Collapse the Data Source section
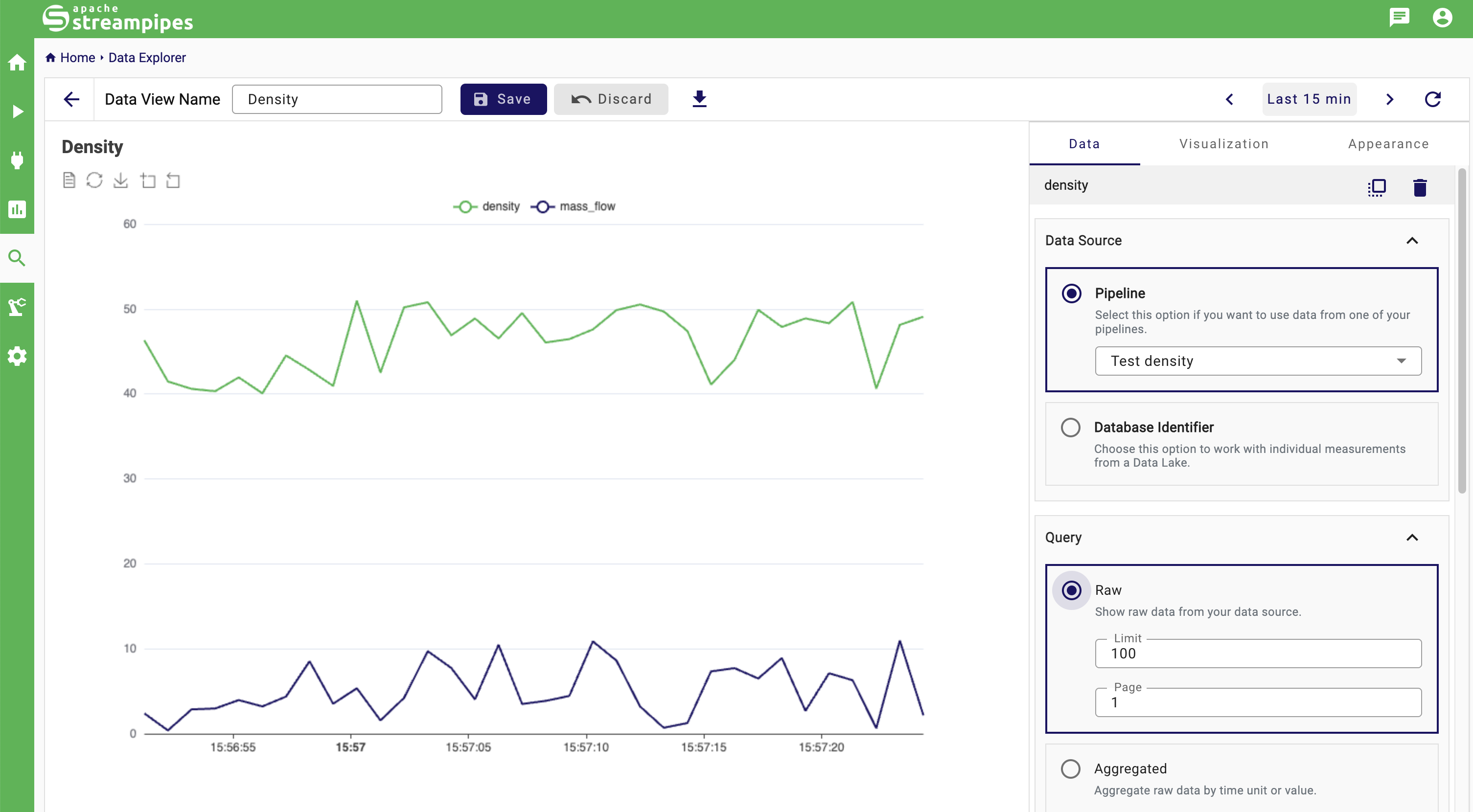1473x812 pixels. tap(1411, 241)
